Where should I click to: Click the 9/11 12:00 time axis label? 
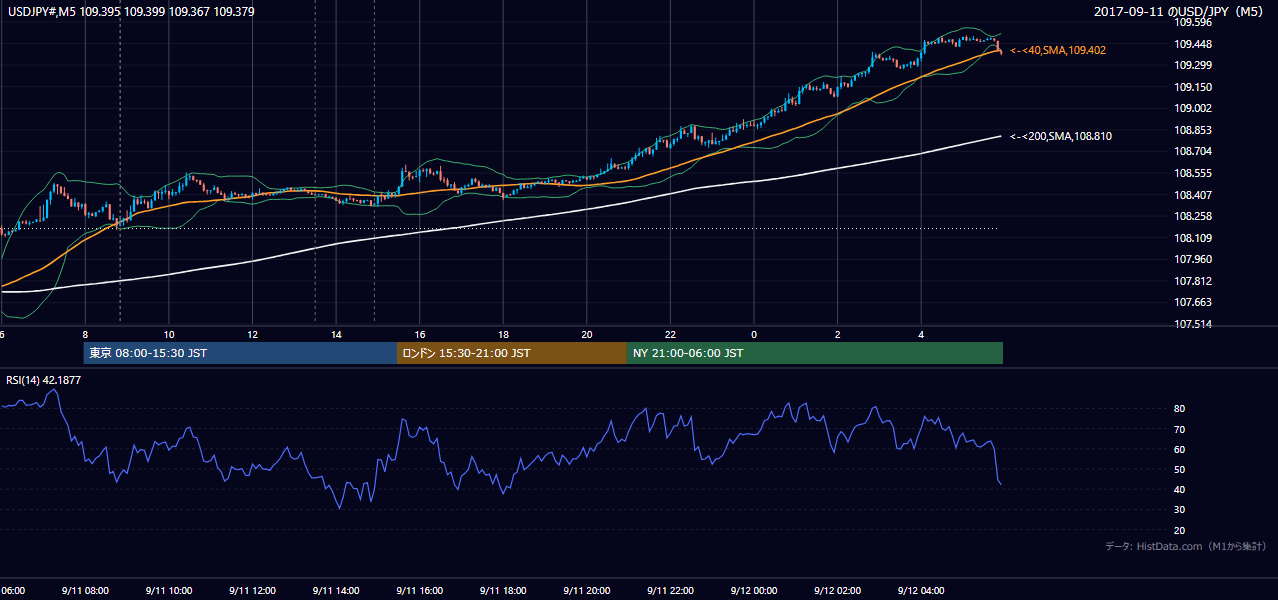pos(252,591)
